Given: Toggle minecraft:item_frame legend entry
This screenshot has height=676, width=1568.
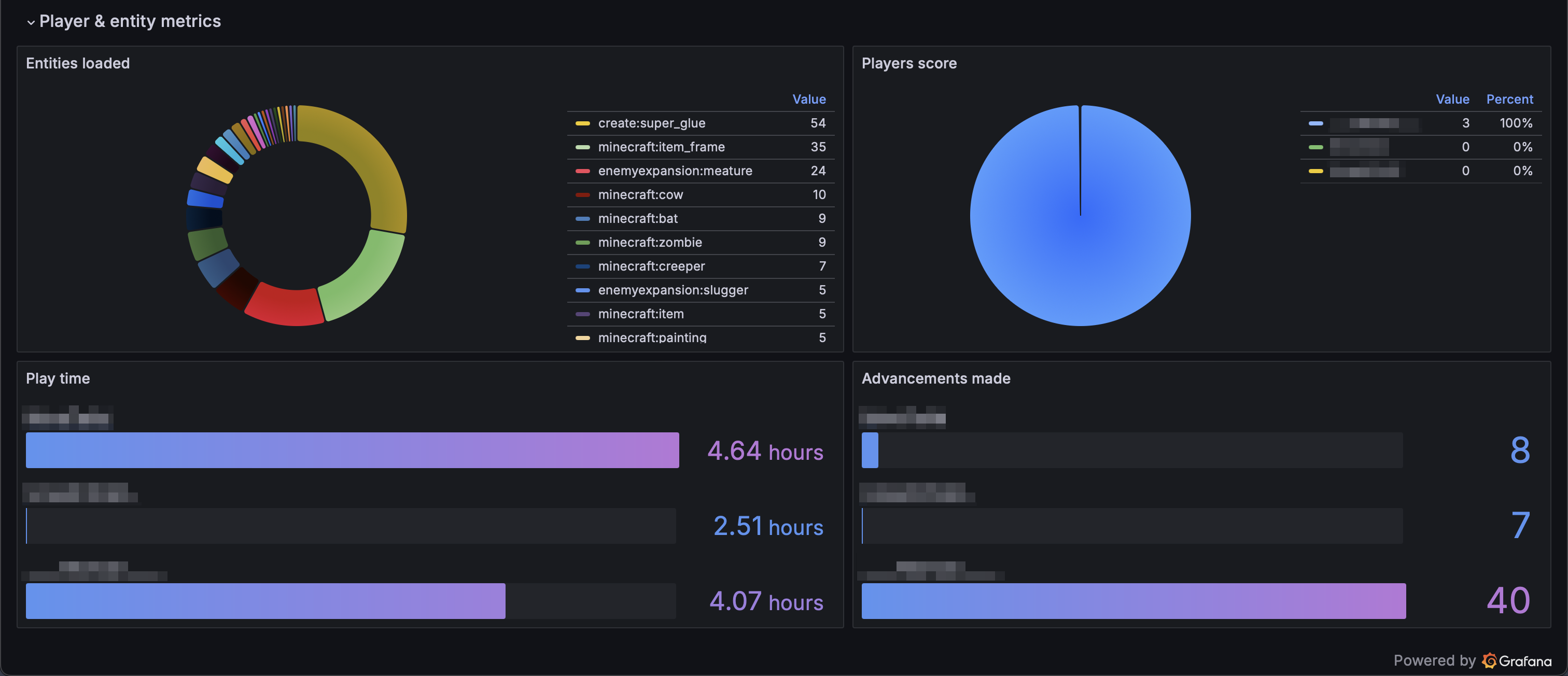Looking at the screenshot, I should 661,147.
